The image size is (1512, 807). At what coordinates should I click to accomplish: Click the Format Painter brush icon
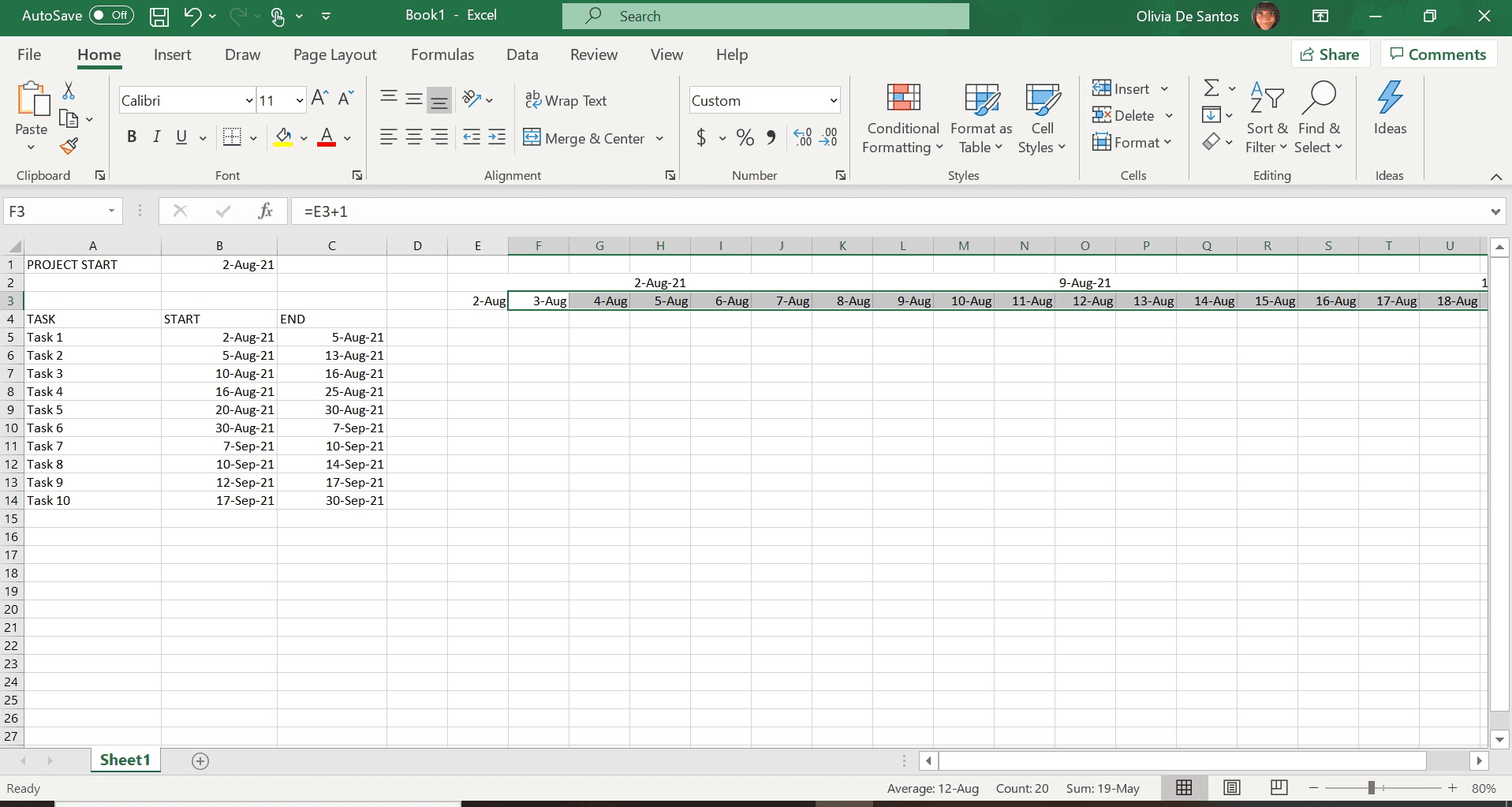click(x=69, y=146)
